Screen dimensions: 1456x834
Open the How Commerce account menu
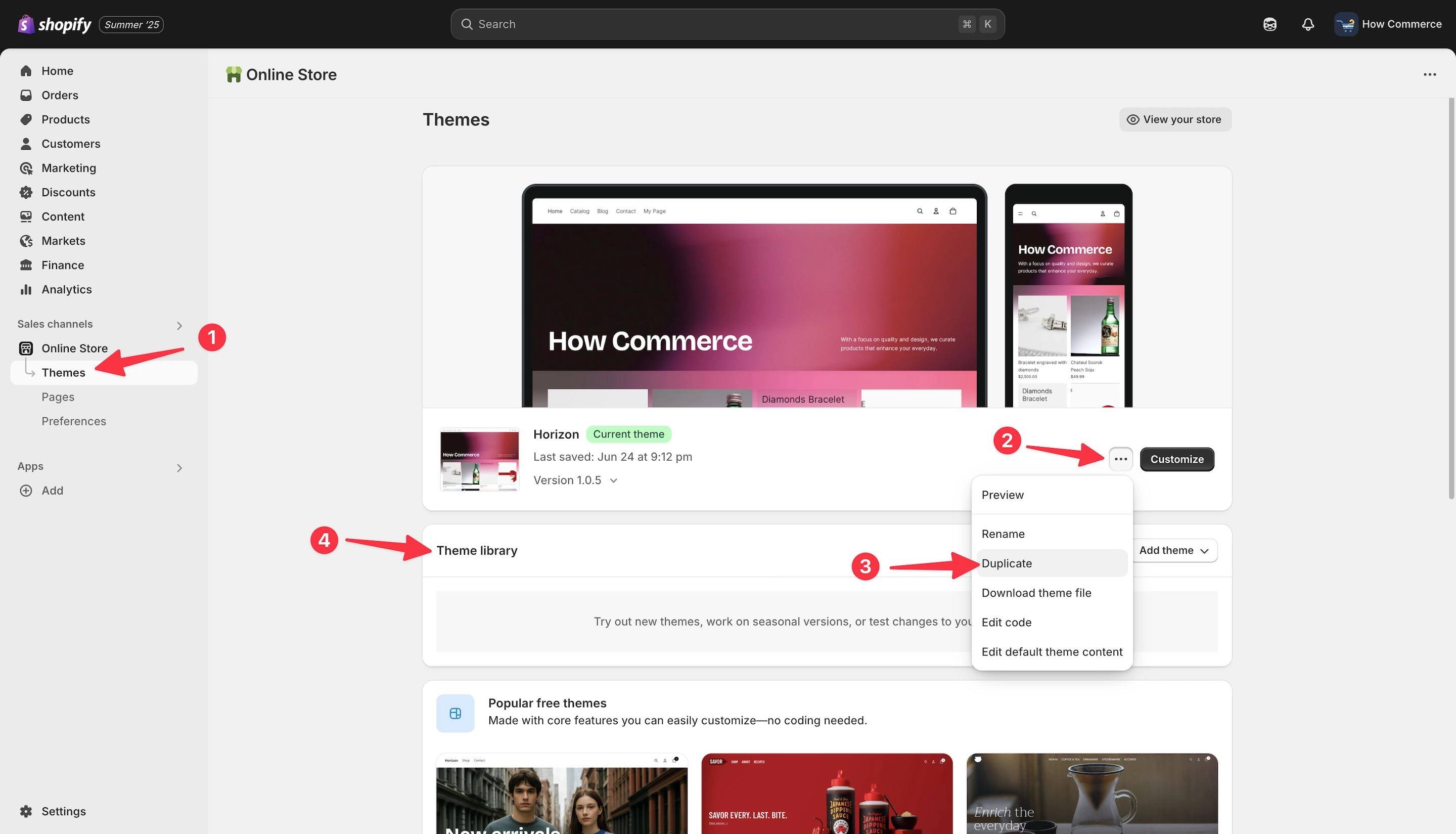click(x=1388, y=24)
